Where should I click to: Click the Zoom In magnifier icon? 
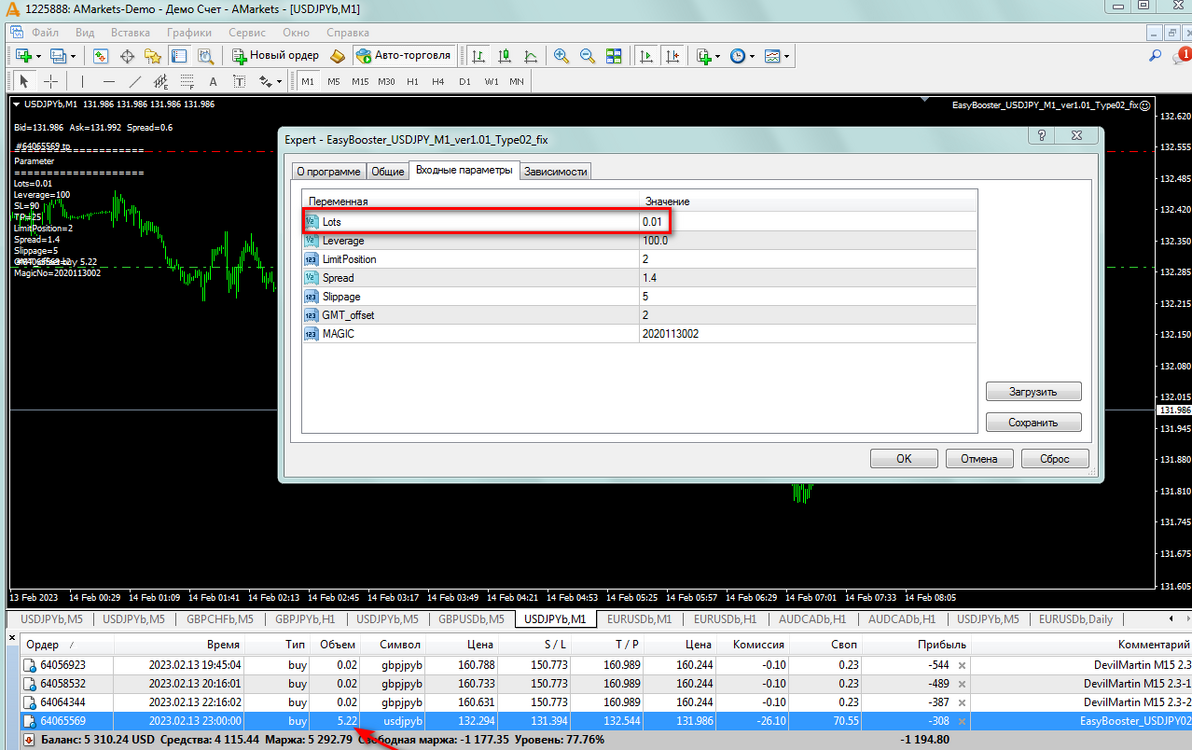click(x=561, y=55)
